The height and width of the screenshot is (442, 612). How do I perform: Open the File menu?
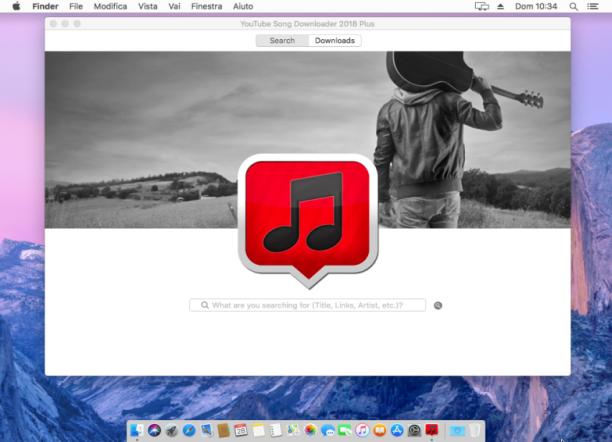tap(76, 6)
